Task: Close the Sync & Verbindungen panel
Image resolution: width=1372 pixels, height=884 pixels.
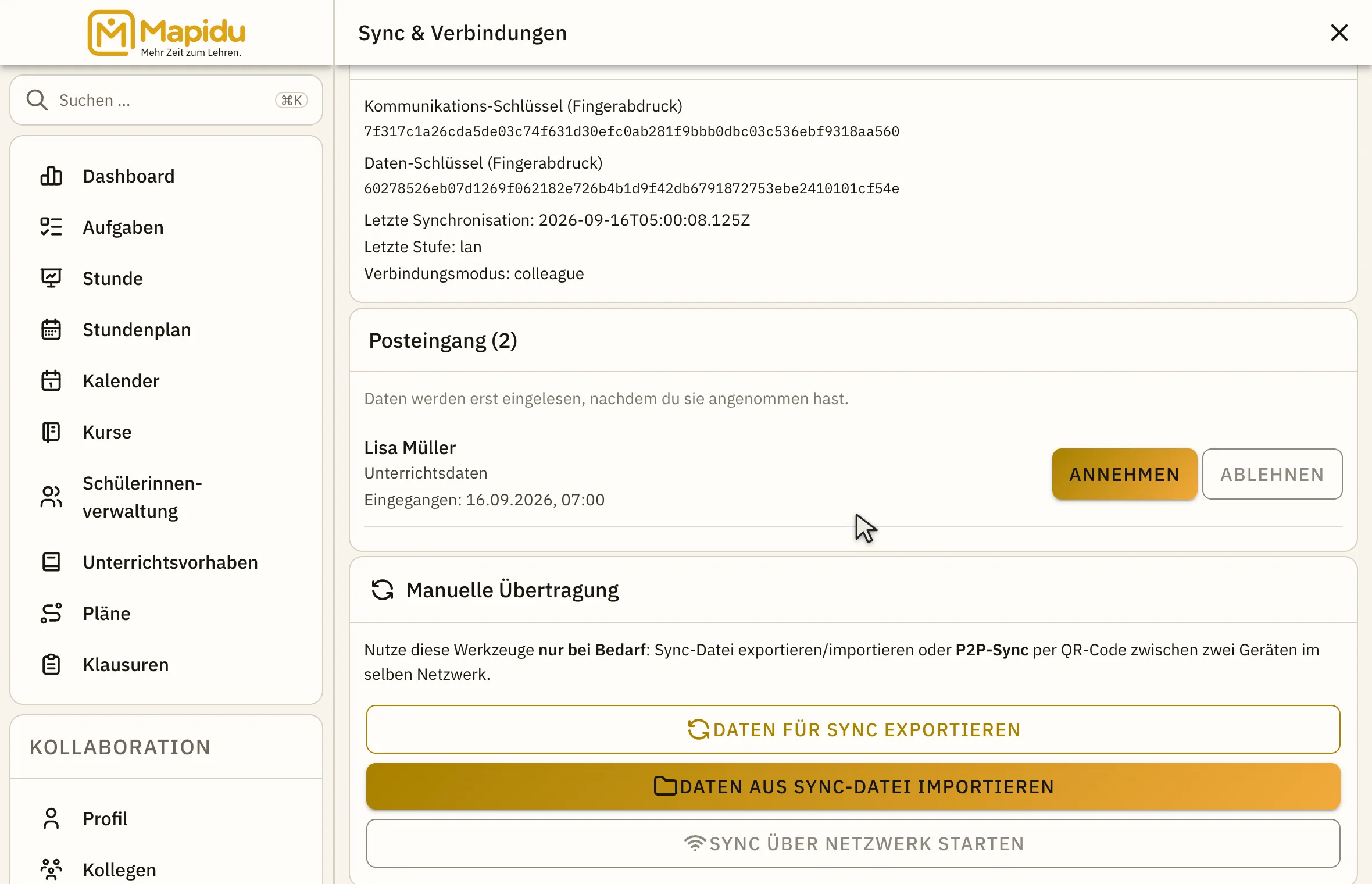Action: pyautogui.click(x=1339, y=33)
